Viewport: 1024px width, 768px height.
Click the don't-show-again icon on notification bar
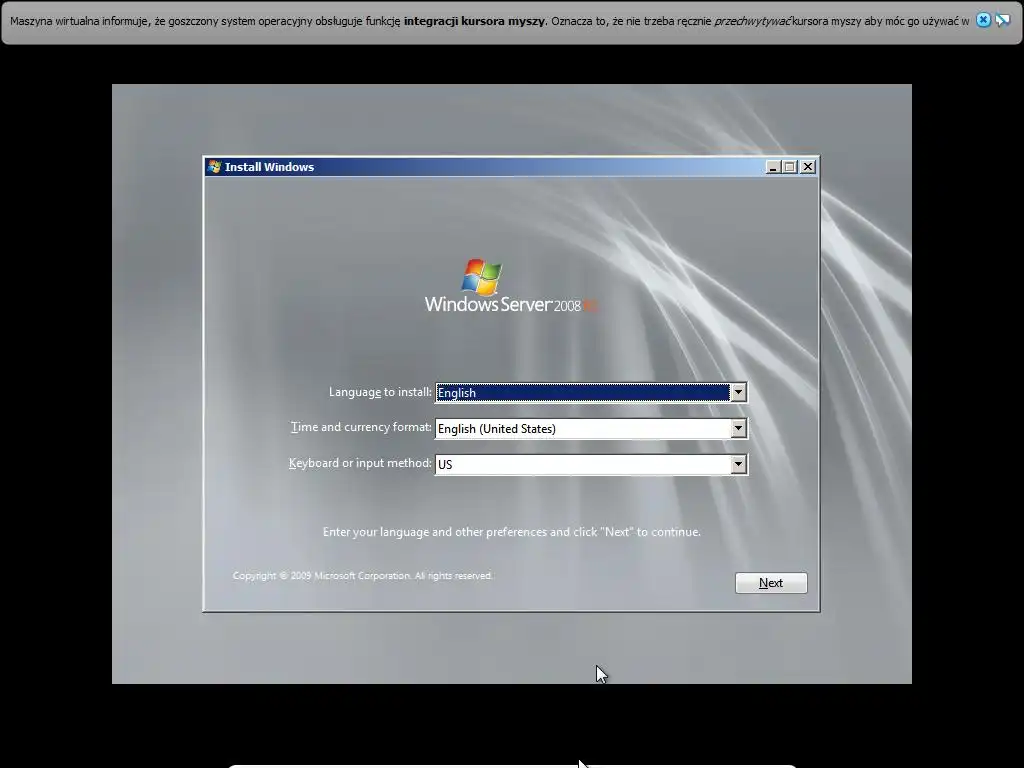point(1002,20)
